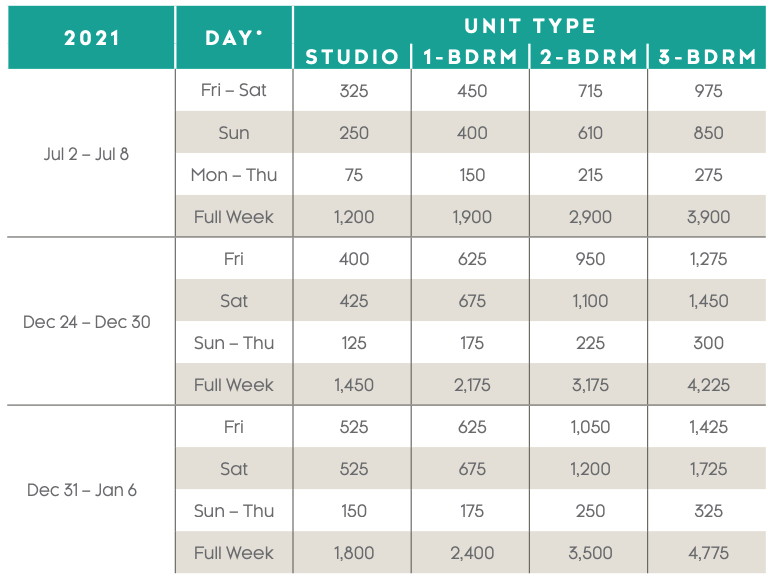Viewport: 775px width, 587px height.
Task: Click the 1-BDRM column heading
Action: 471,57
